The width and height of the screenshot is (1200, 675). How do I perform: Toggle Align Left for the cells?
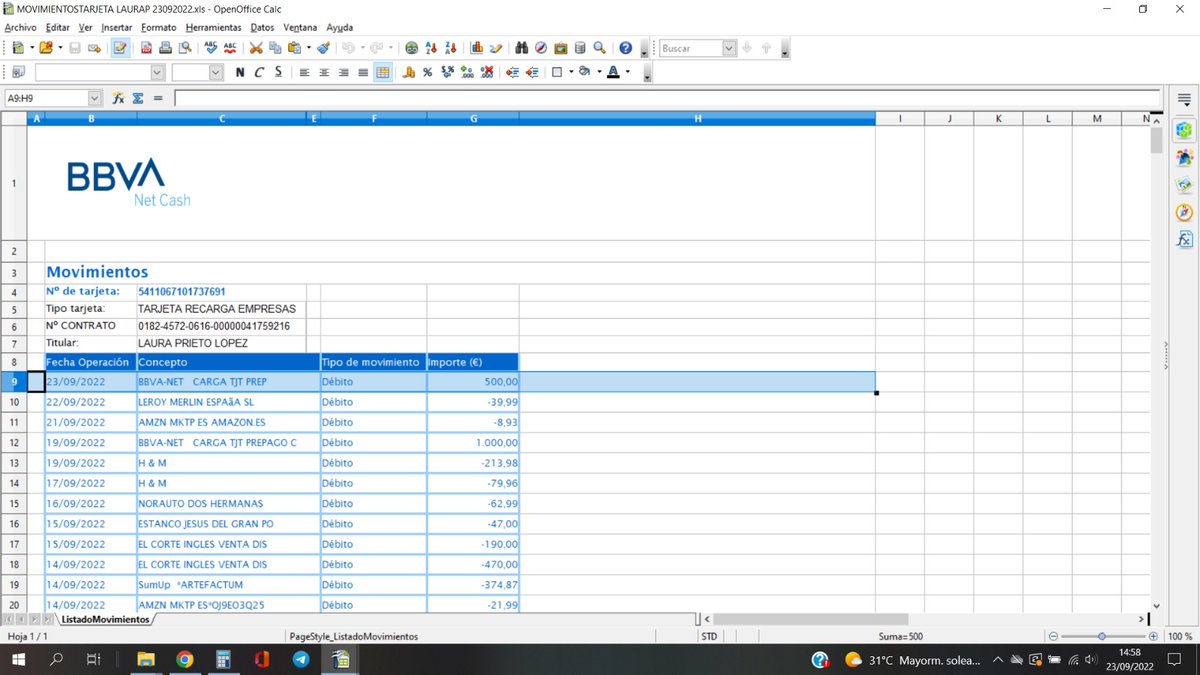305,72
